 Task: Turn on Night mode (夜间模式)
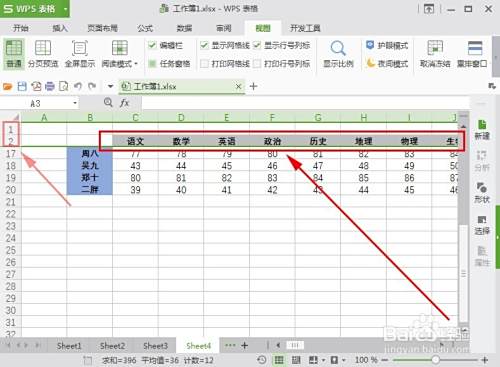[x=387, y=63]
